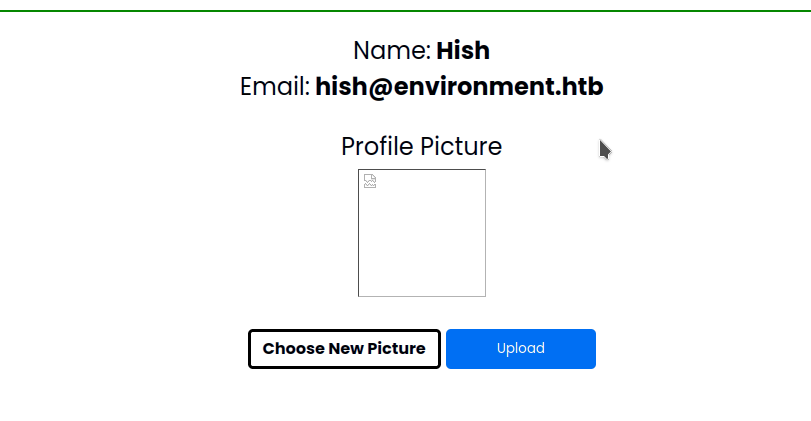The height and width of the screenshot is (421, 811).
Task: Click the center of the blank profile image
Action: [422, 233]
